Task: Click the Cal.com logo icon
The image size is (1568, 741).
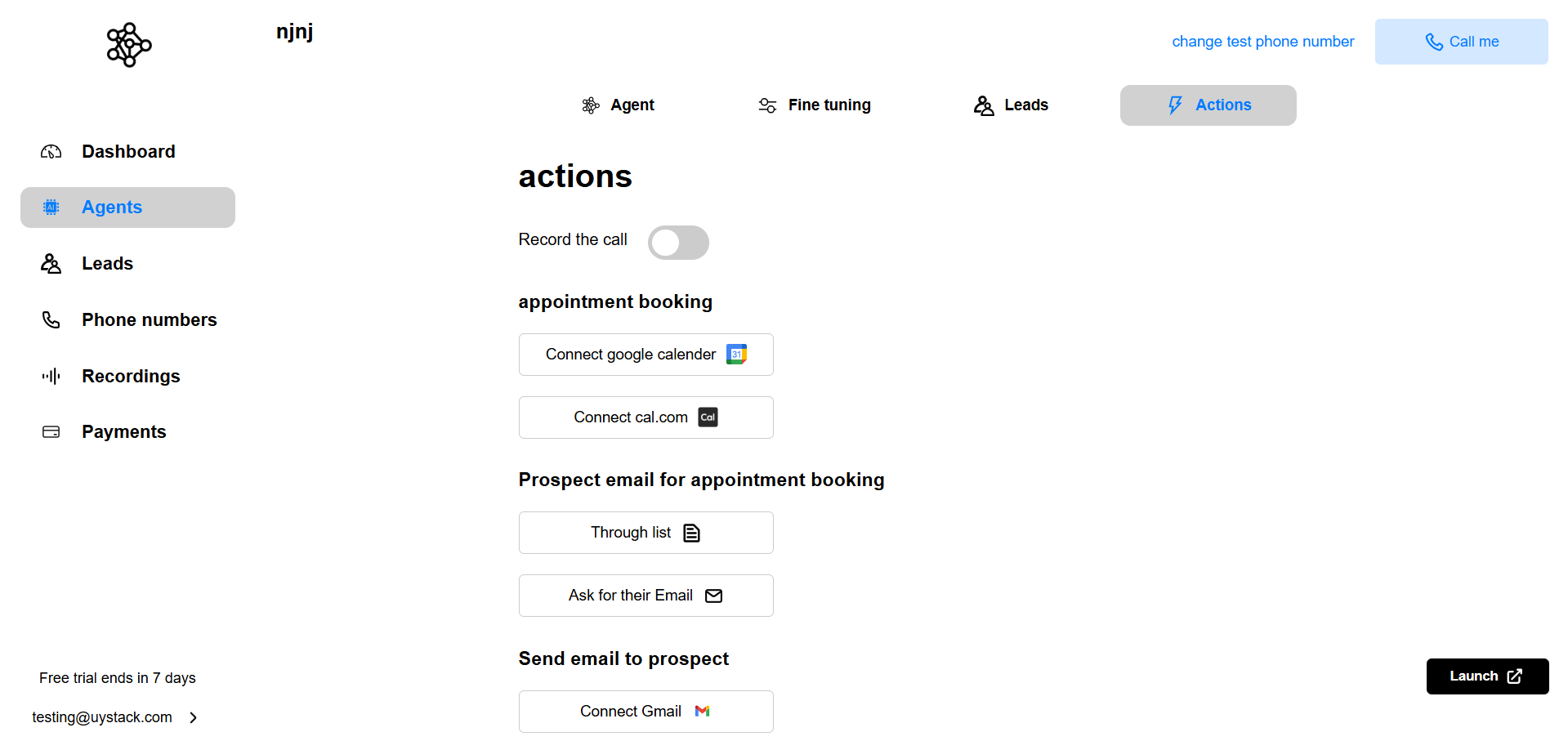Action: (708, 417)
